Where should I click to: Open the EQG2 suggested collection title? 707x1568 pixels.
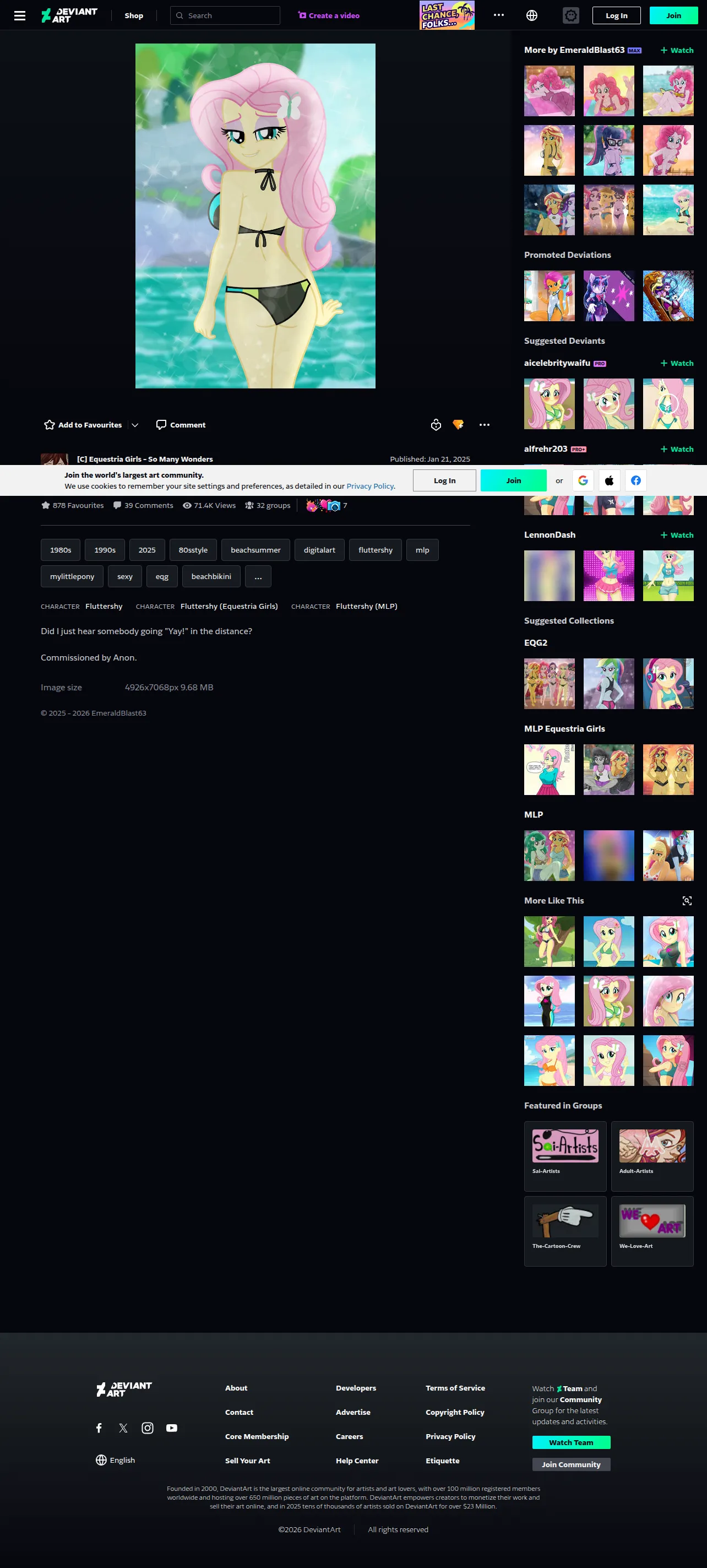pyautogui.click(x=536, y=643)
